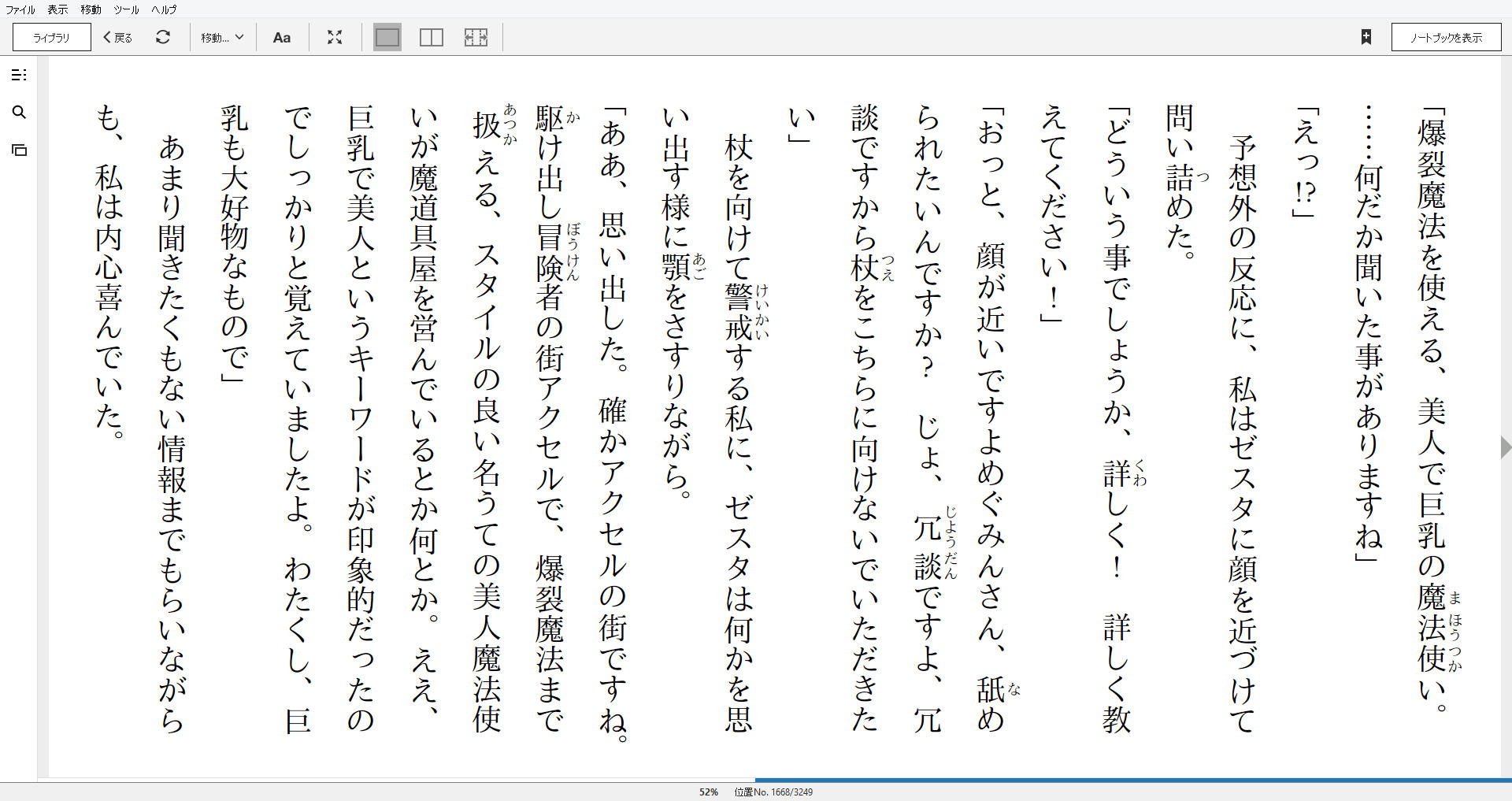
Task: Click ノートブックを表示 button
Action: click(1446, 37)
